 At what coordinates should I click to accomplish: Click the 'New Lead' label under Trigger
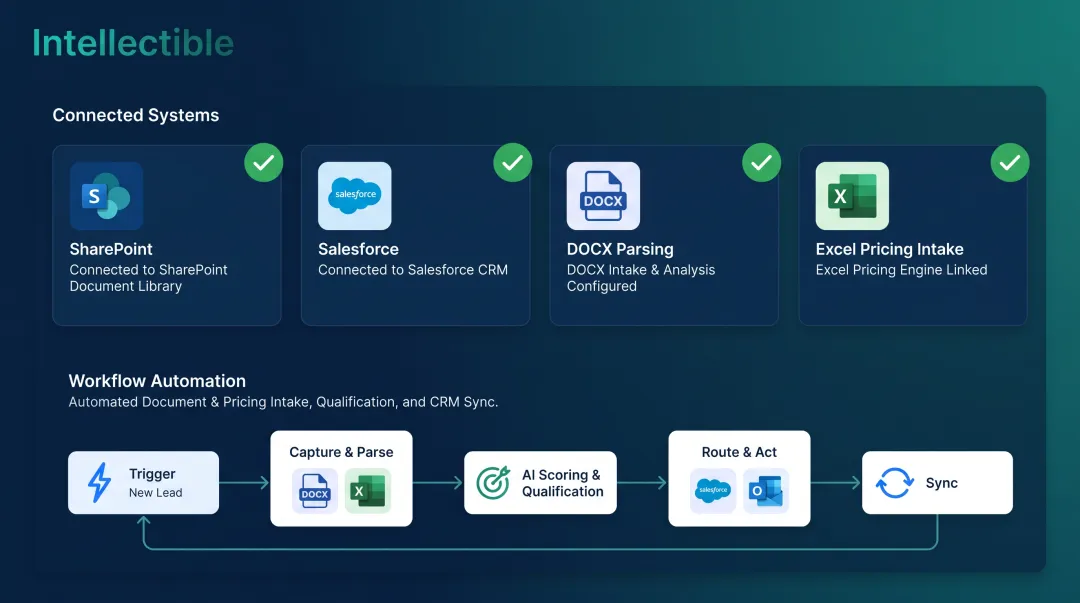click(156, 493)
